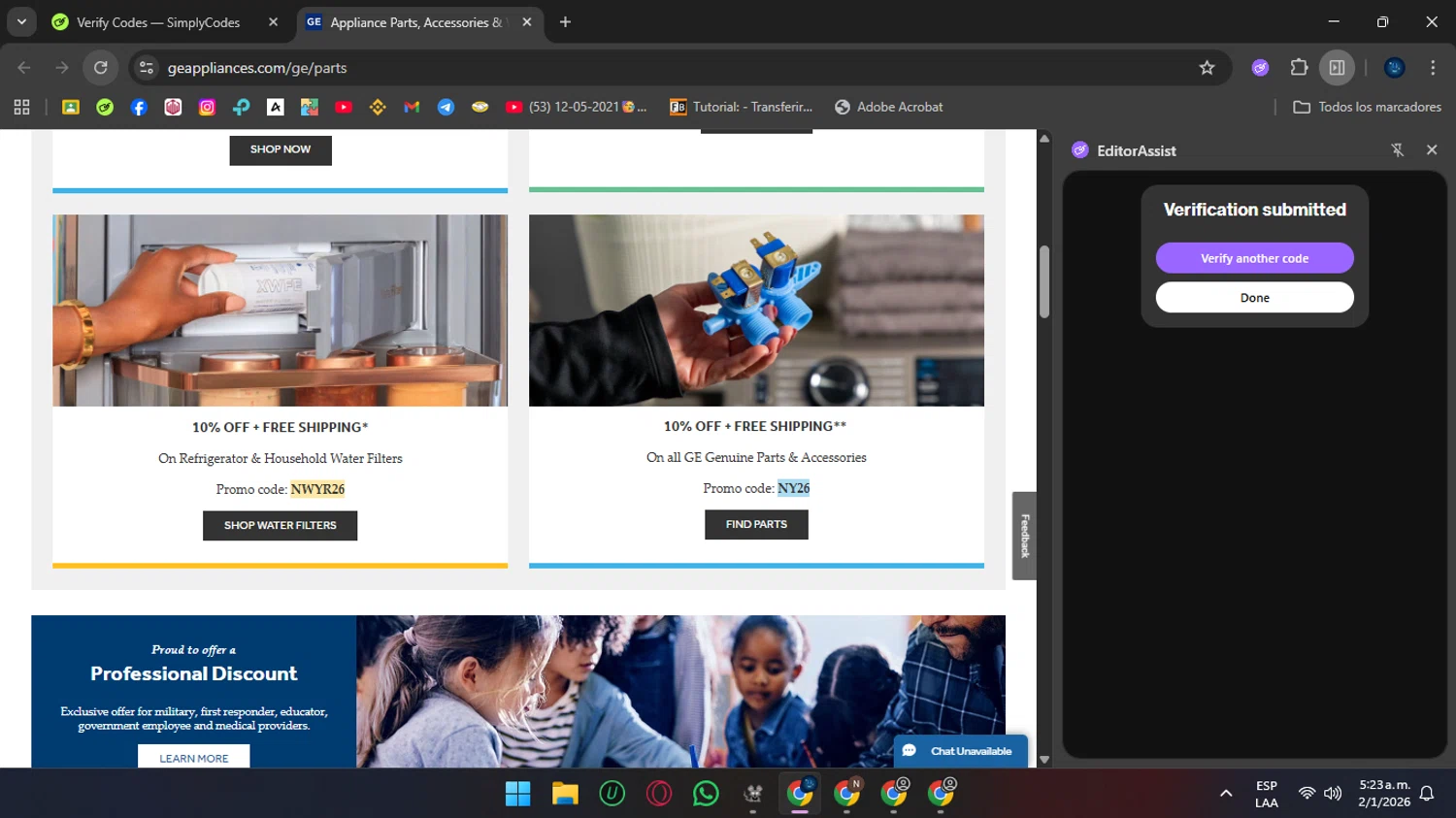Open the Todos los marcadores folder

[x=1367, y=107]
